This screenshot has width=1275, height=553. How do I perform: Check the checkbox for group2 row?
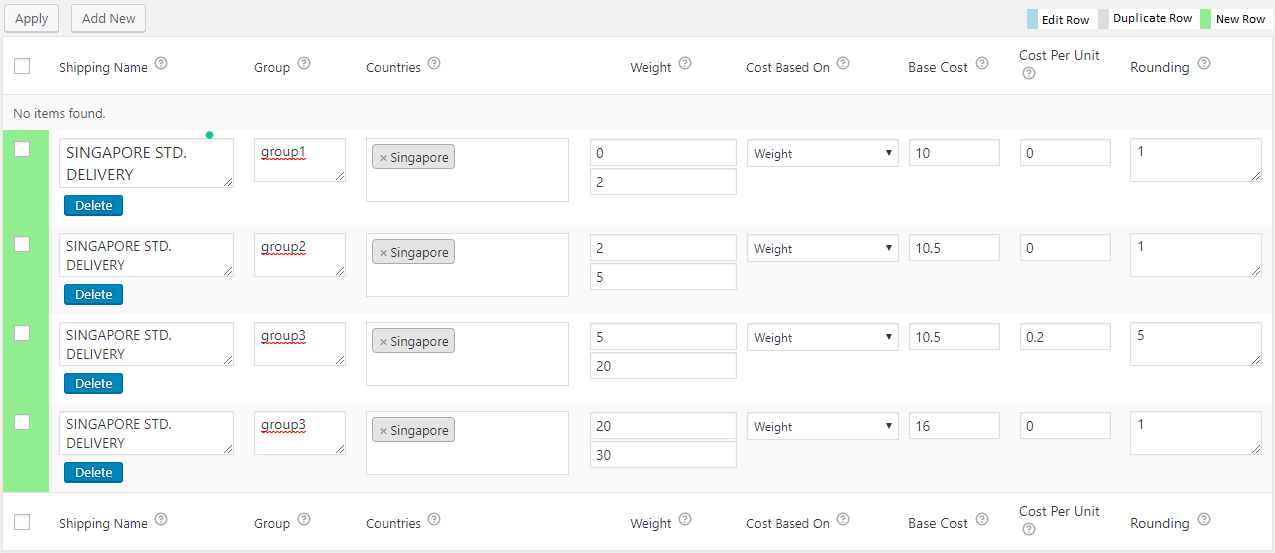[x=22, y=244]
